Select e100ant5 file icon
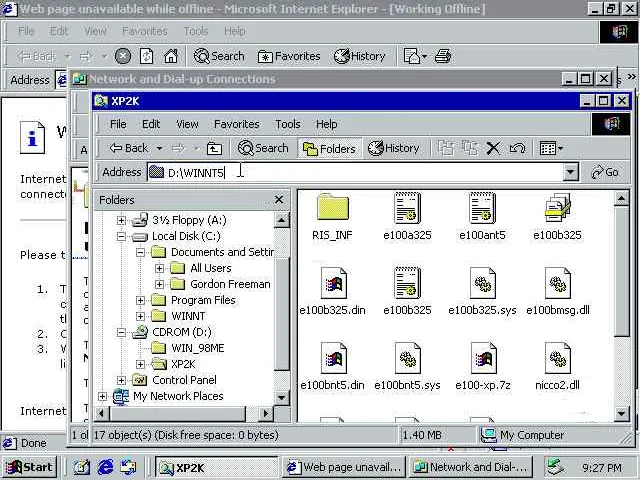640x480 pixels. [482, 208]
